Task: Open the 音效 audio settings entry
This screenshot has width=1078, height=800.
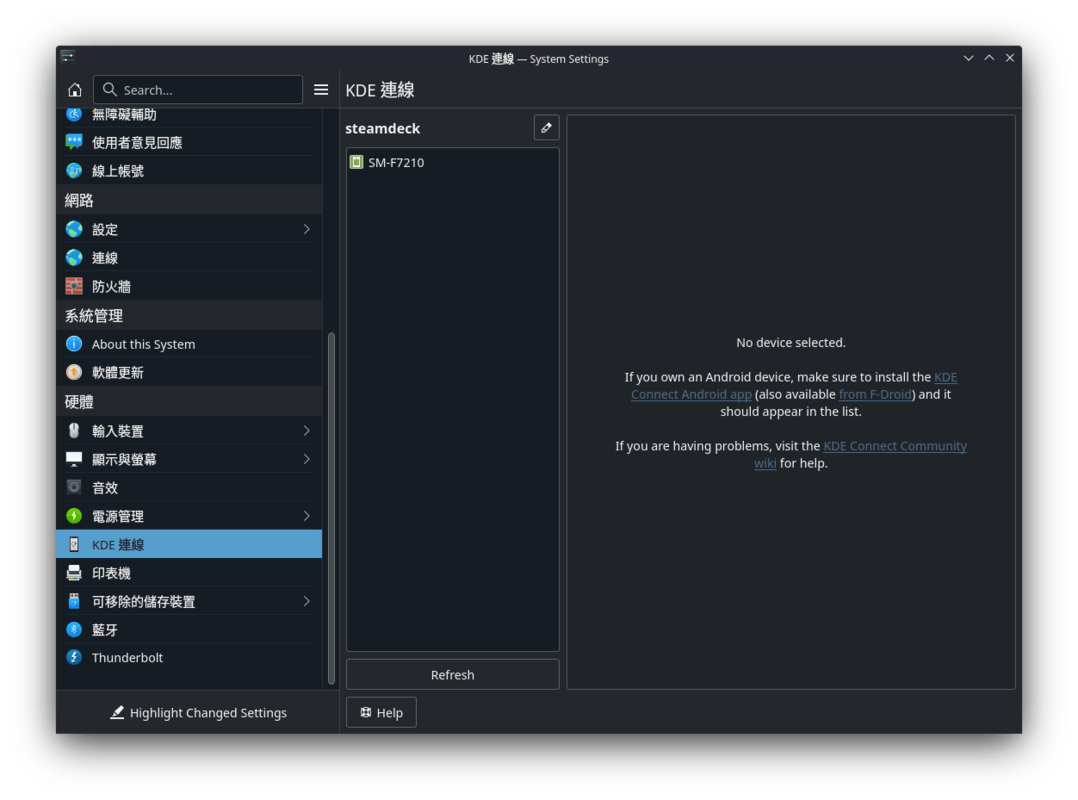Action: tap(189, 487)
